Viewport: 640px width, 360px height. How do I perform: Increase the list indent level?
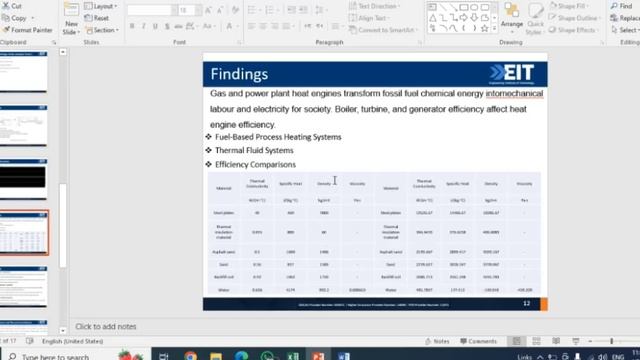click(303, 10)
